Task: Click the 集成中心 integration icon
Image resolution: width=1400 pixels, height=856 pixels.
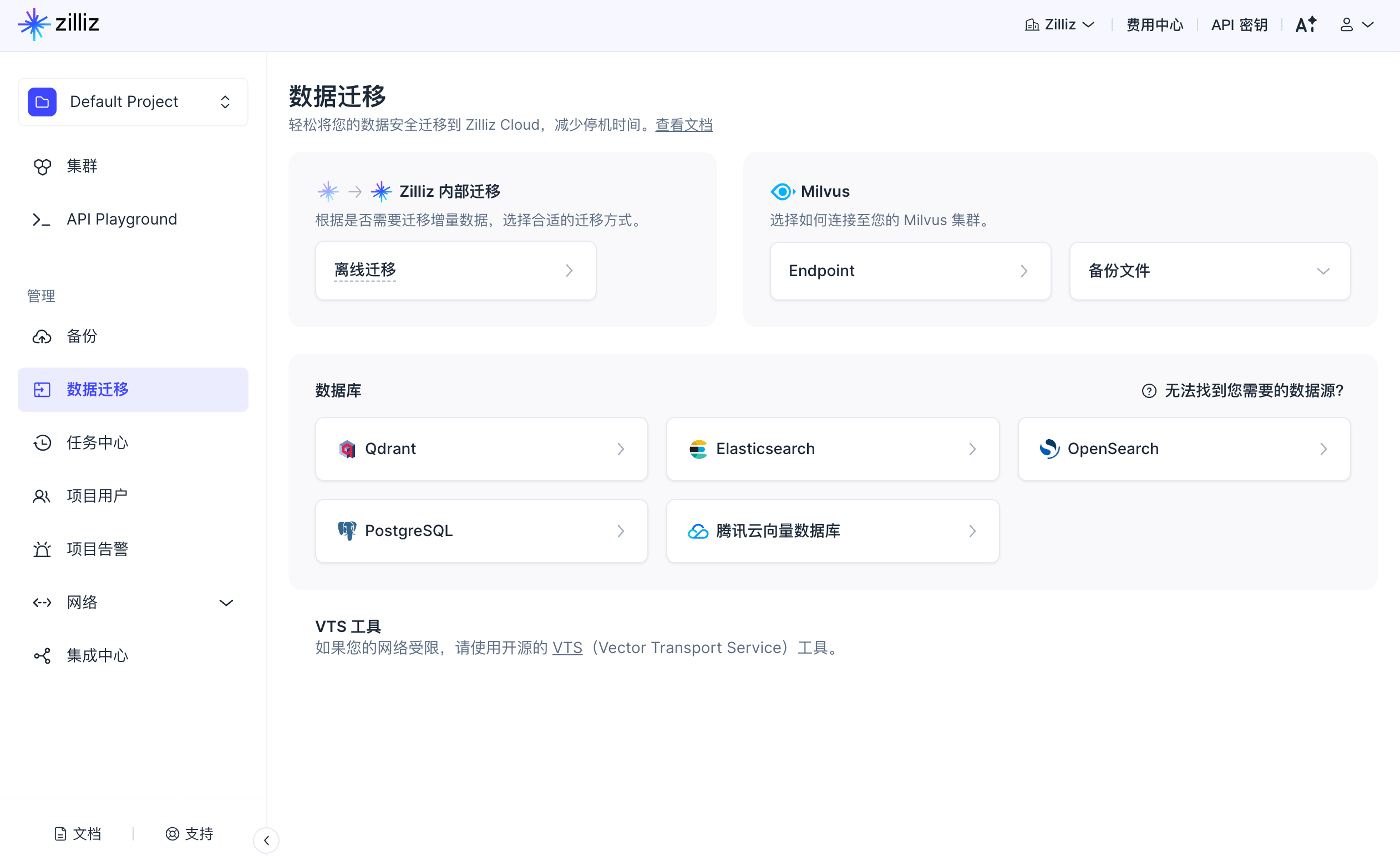Action: point(42,655)
